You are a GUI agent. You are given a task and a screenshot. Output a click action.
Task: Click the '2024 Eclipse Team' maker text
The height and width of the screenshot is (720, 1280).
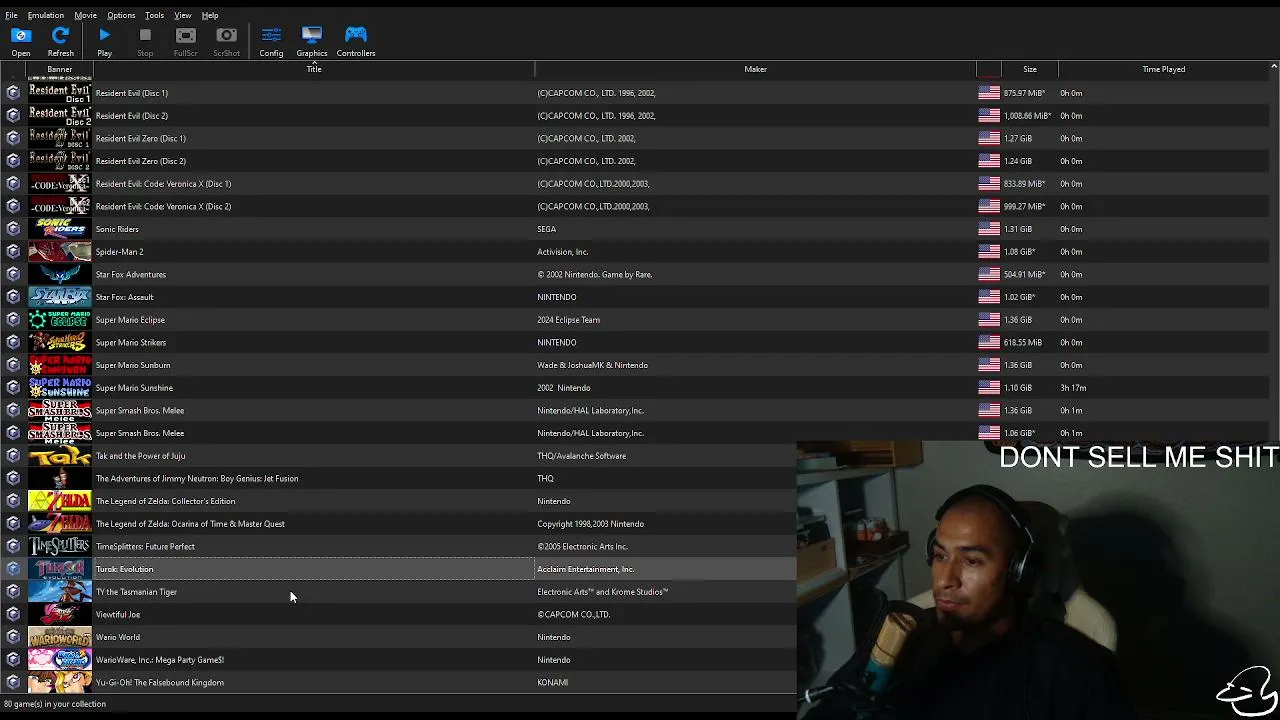click(569, 320)
